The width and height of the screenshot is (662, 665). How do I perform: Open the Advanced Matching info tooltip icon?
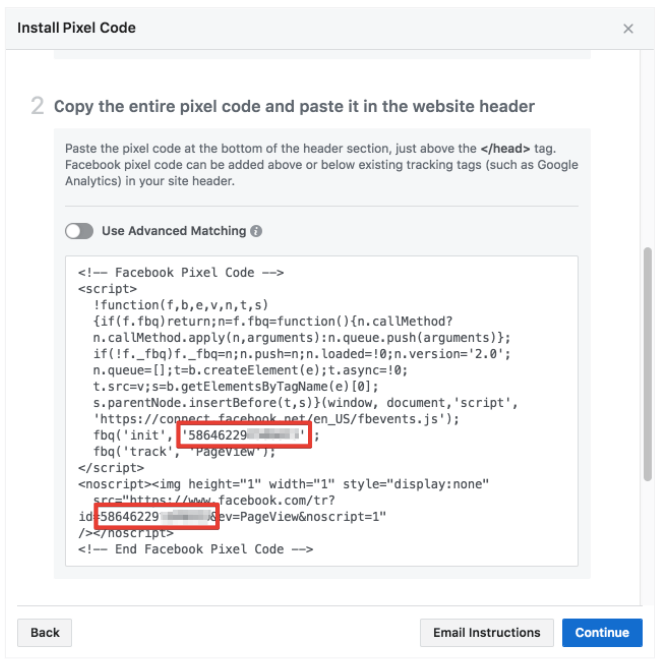(x=256, y=231)
